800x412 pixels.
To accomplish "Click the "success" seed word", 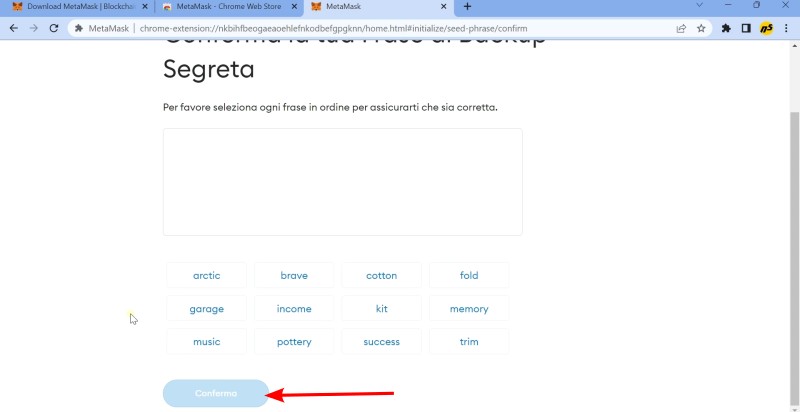I will pos(382,342).
